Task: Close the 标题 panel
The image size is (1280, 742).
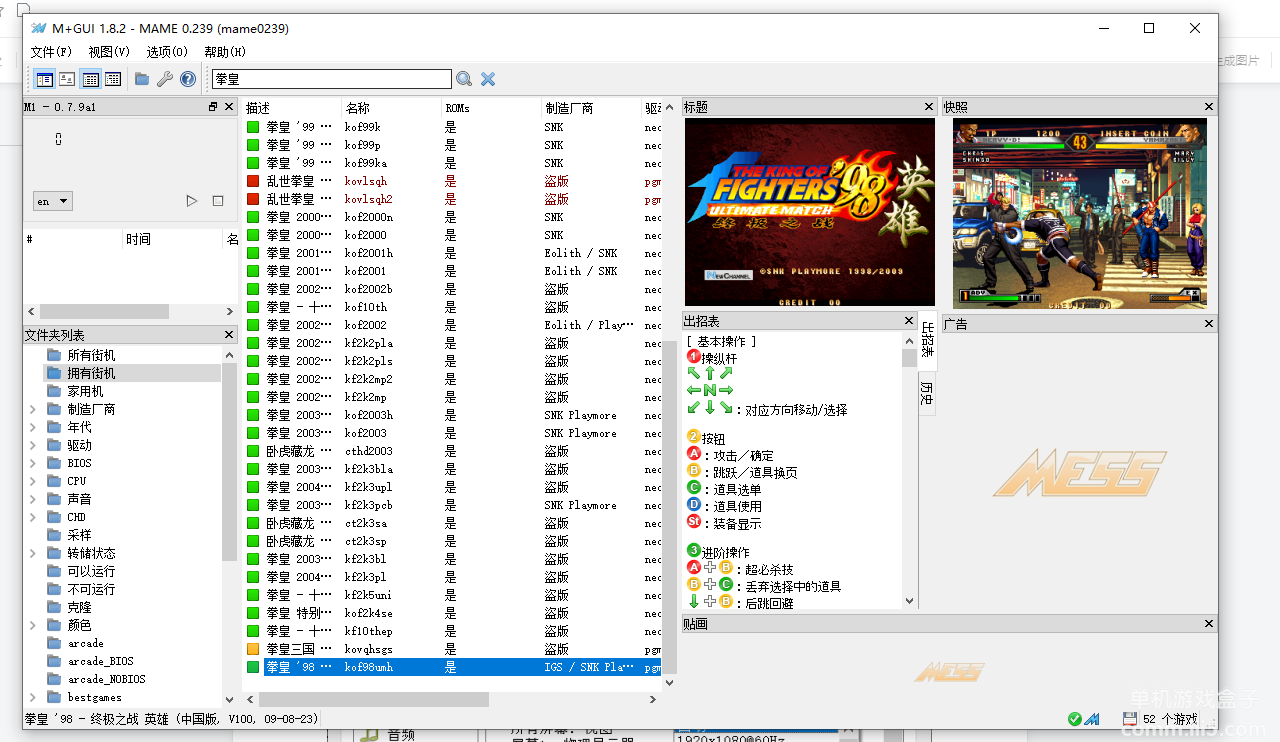Action: pos(929,107)
